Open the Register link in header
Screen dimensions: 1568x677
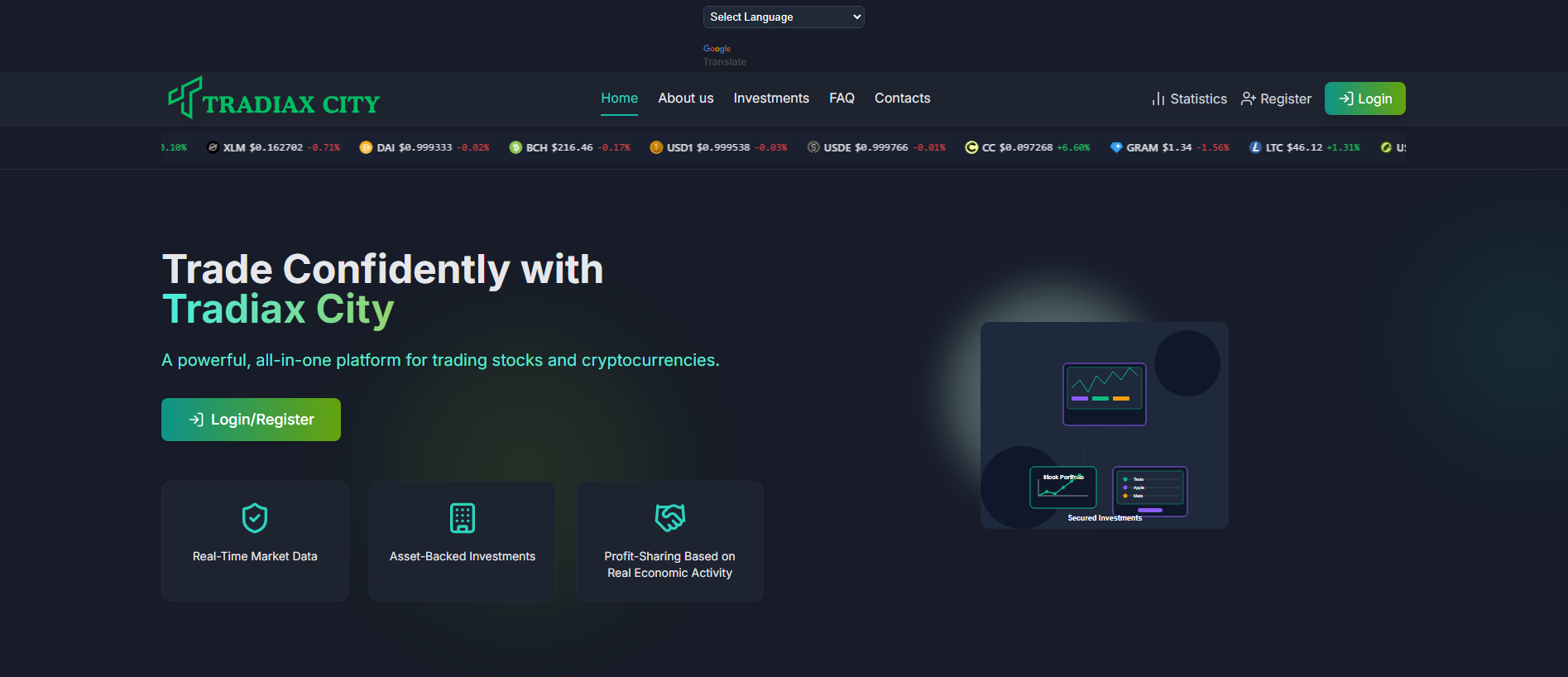click(1277, 99)
